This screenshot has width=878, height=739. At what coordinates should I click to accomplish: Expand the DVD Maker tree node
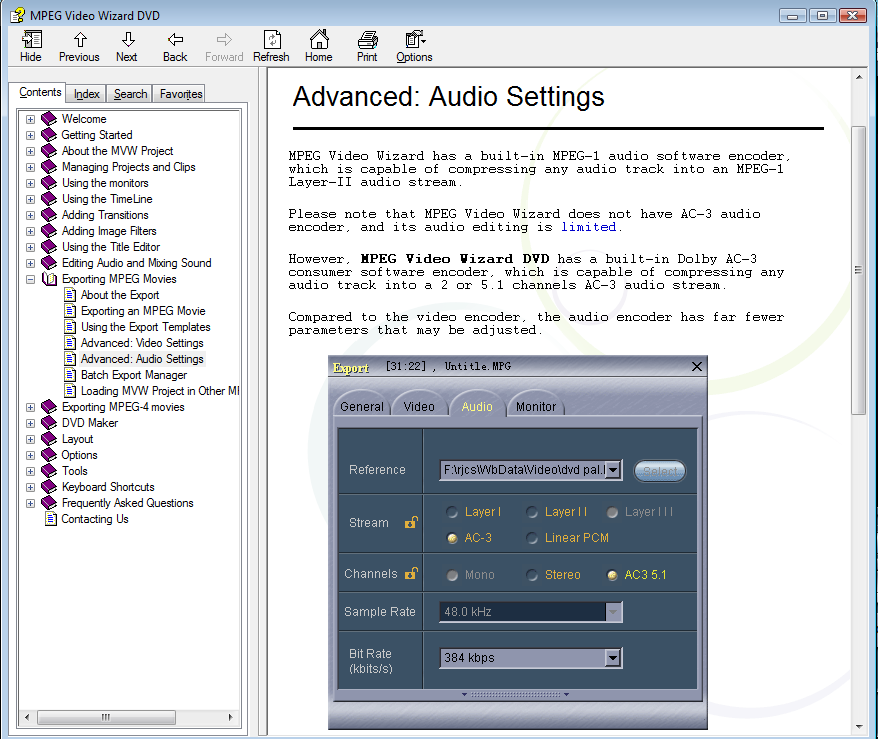pos(31,423)
